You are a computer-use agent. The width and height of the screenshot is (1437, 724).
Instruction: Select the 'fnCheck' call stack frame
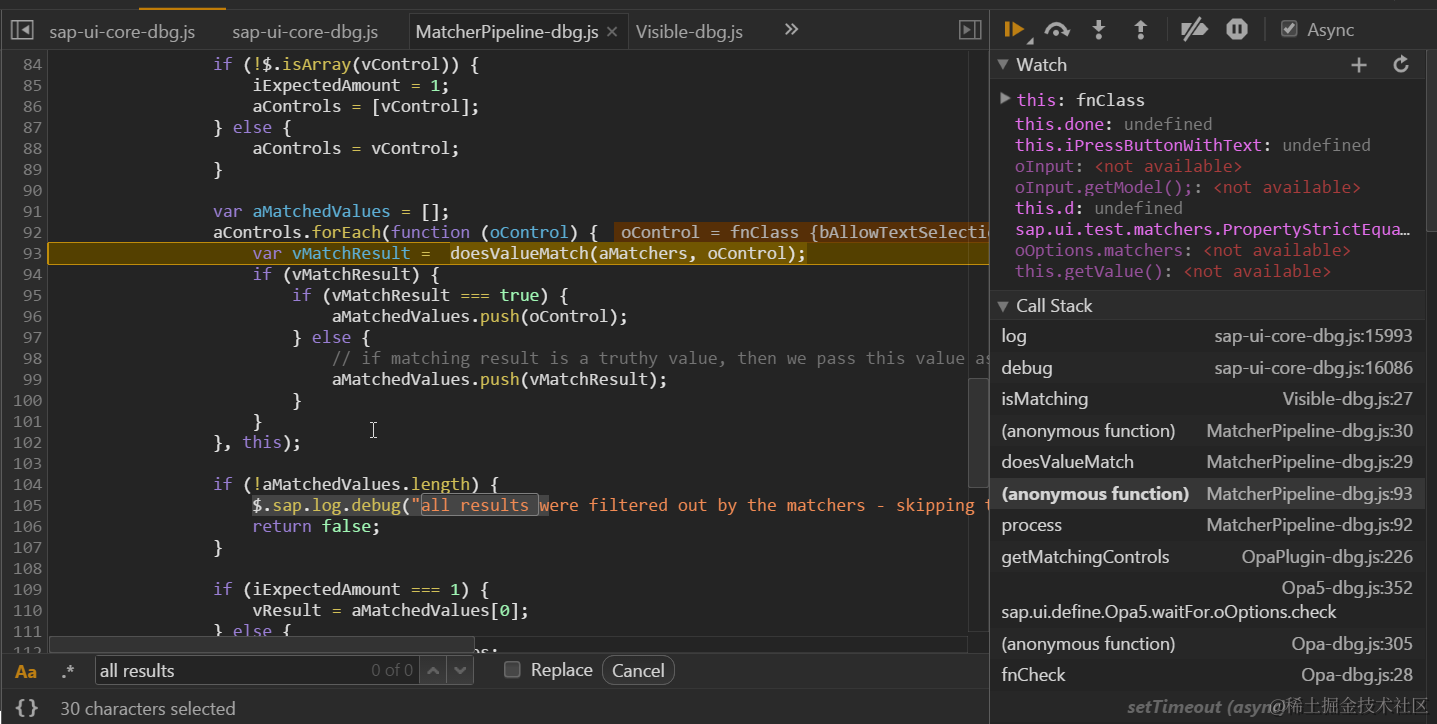pyautogui.click(x=1207, y=675)
